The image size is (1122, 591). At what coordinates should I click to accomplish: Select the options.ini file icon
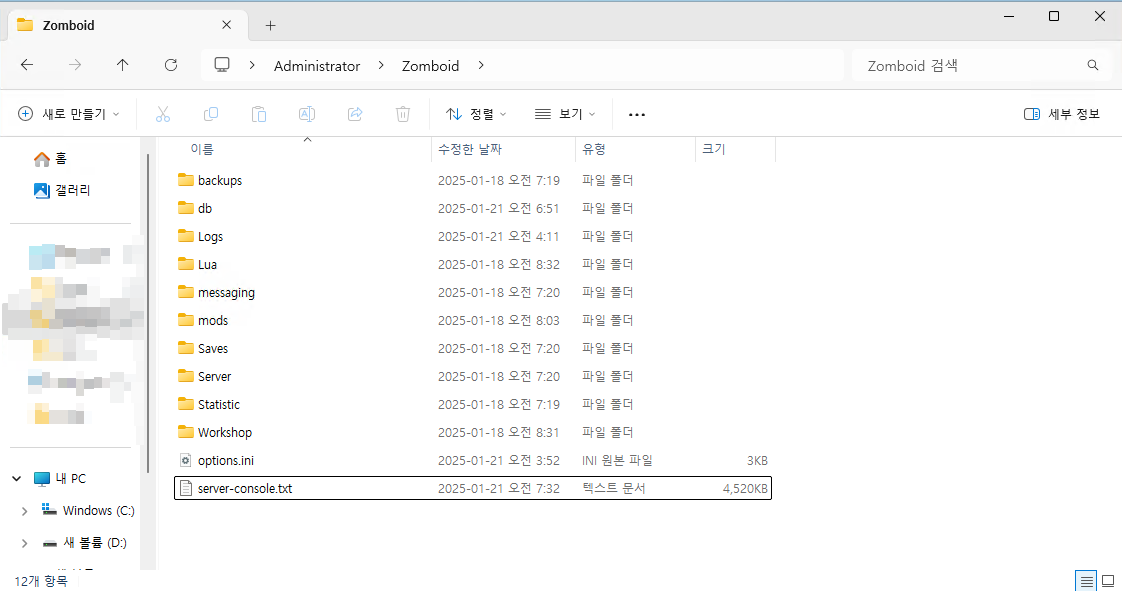(186, 460)
